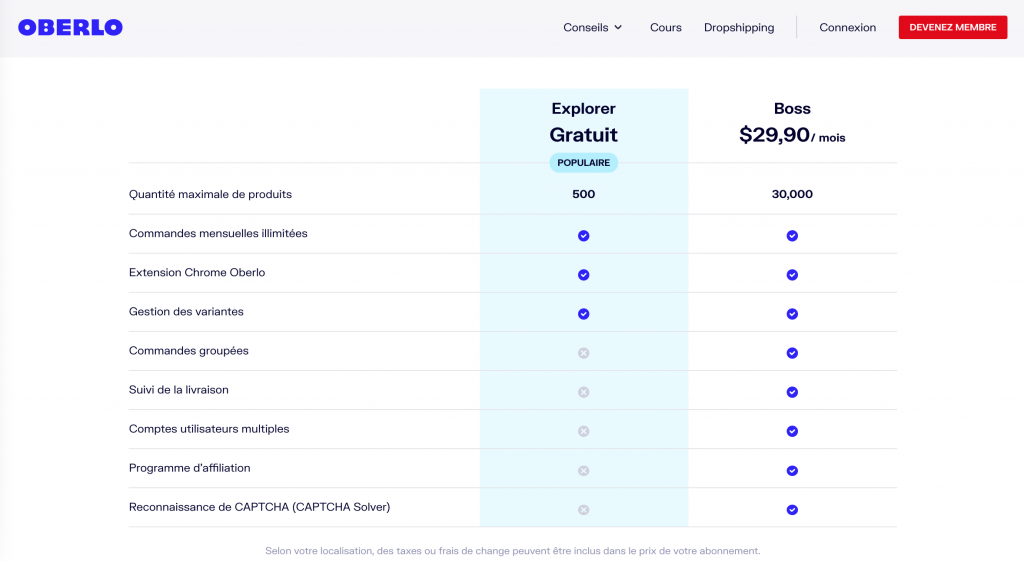
Task: Click Boss checkmark for Gestion des variantes
Action: point(792,314)
